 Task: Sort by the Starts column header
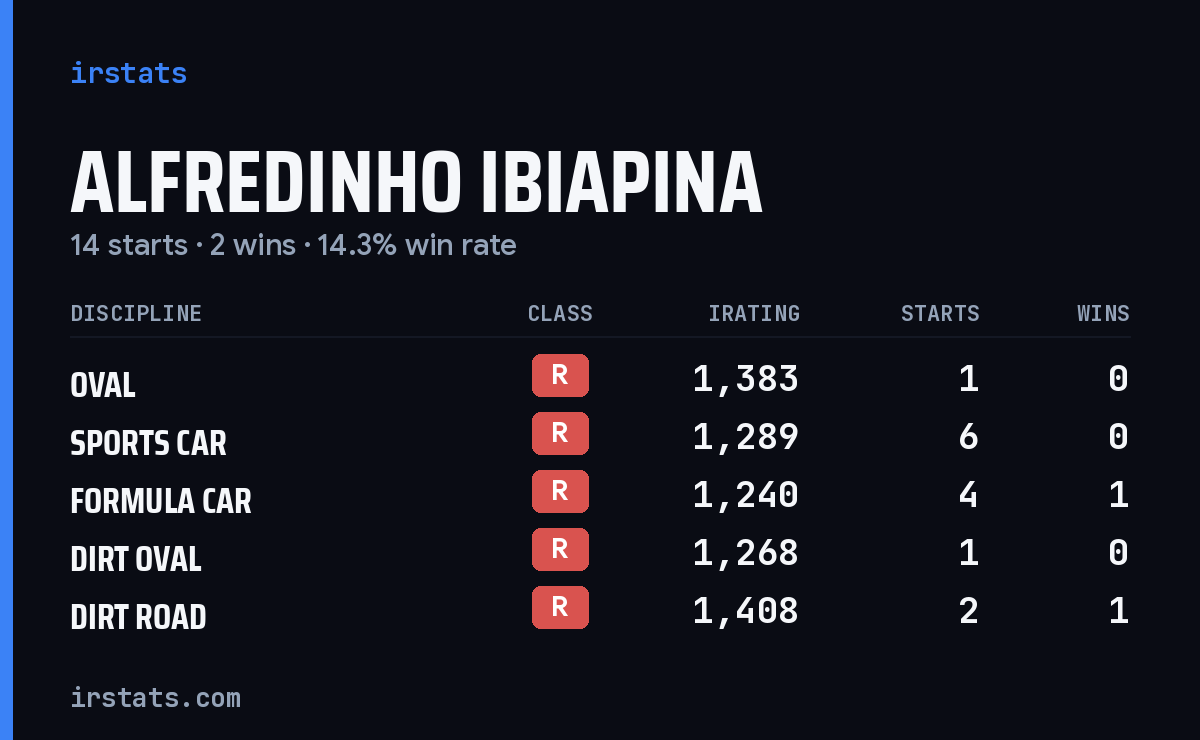[x=940, y=313]
